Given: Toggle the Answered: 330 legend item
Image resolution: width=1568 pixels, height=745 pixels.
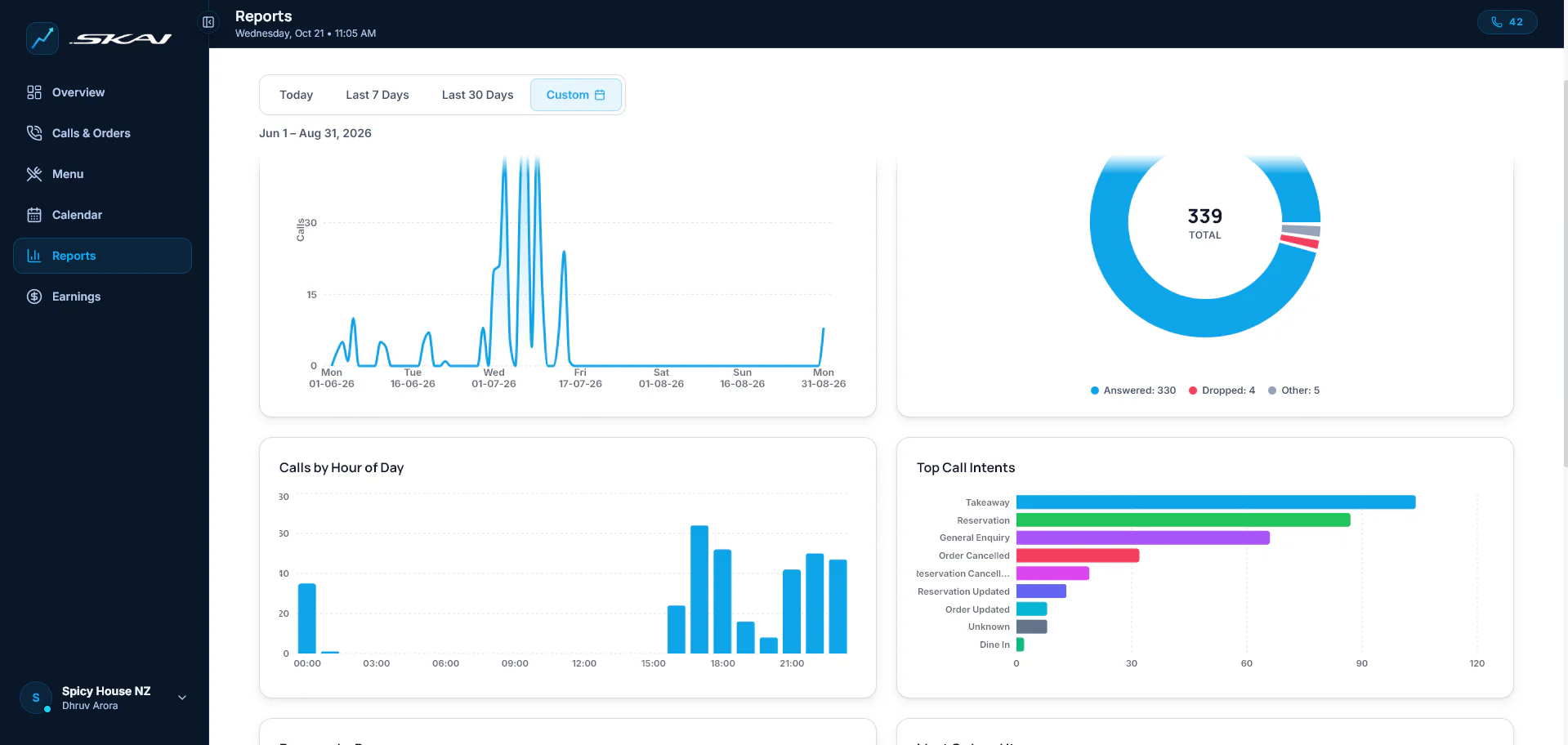Looking at the screenshot, I should pos(1132,390).
